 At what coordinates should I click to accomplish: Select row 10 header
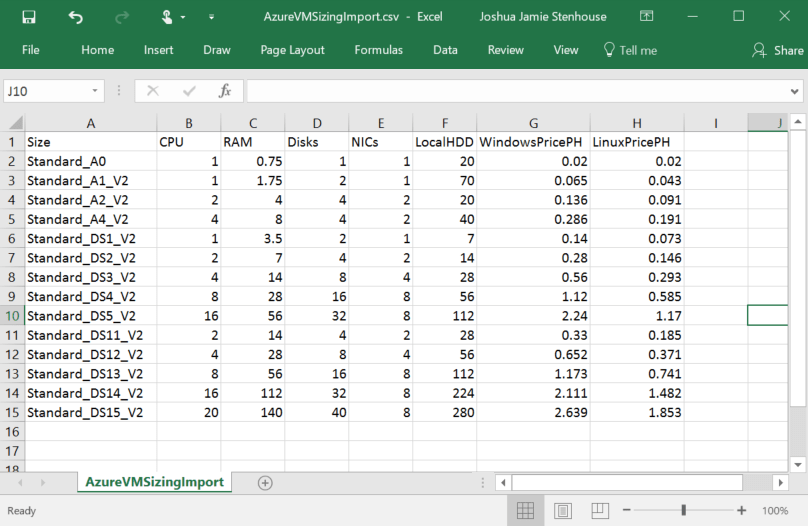(12, 316)
